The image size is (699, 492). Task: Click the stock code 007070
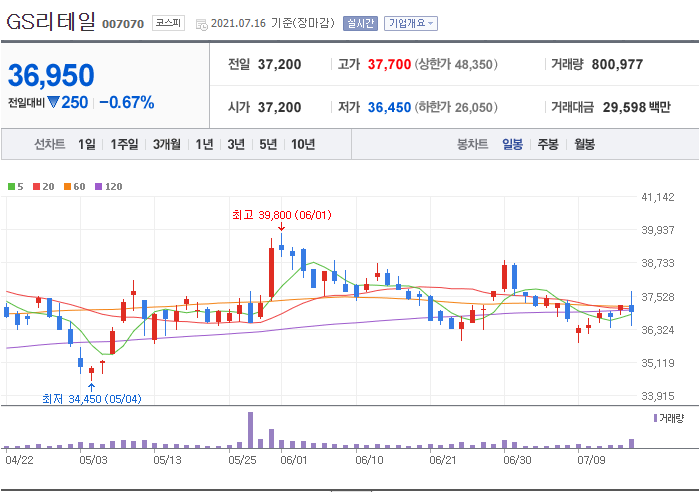point(123,24)
